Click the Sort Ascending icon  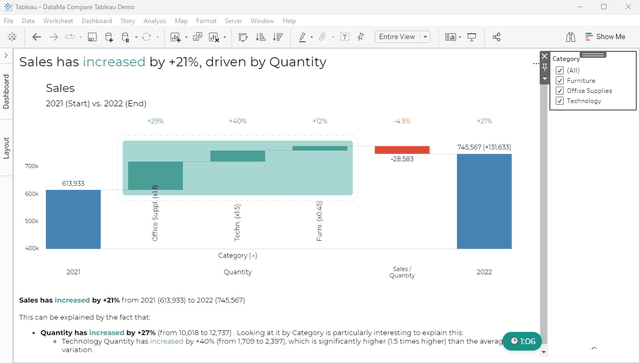click(x=260, y=37)
